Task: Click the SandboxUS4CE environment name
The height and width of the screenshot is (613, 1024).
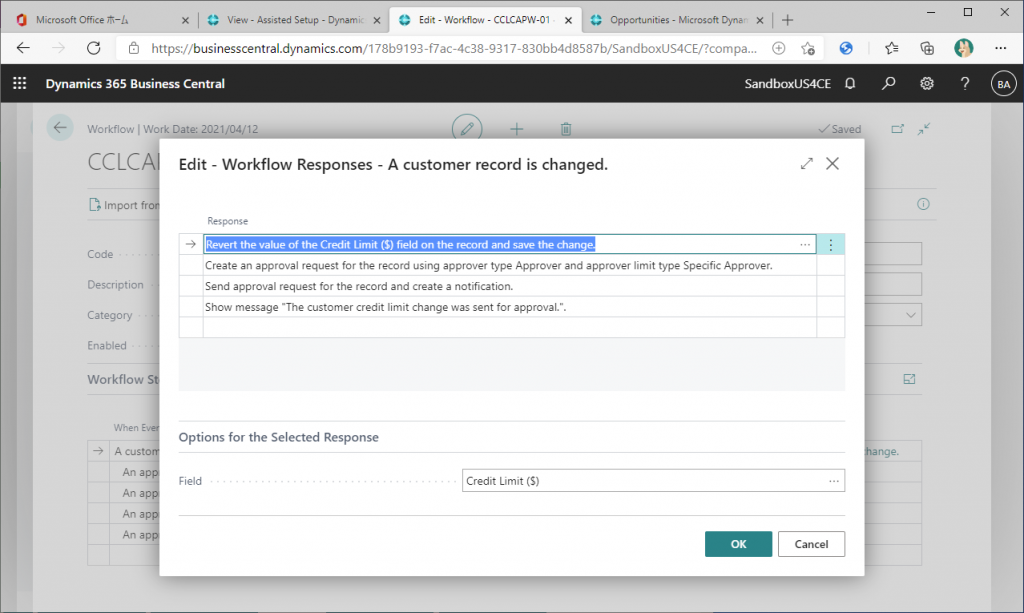Action: pyautogui.click(x=788, y=84)
